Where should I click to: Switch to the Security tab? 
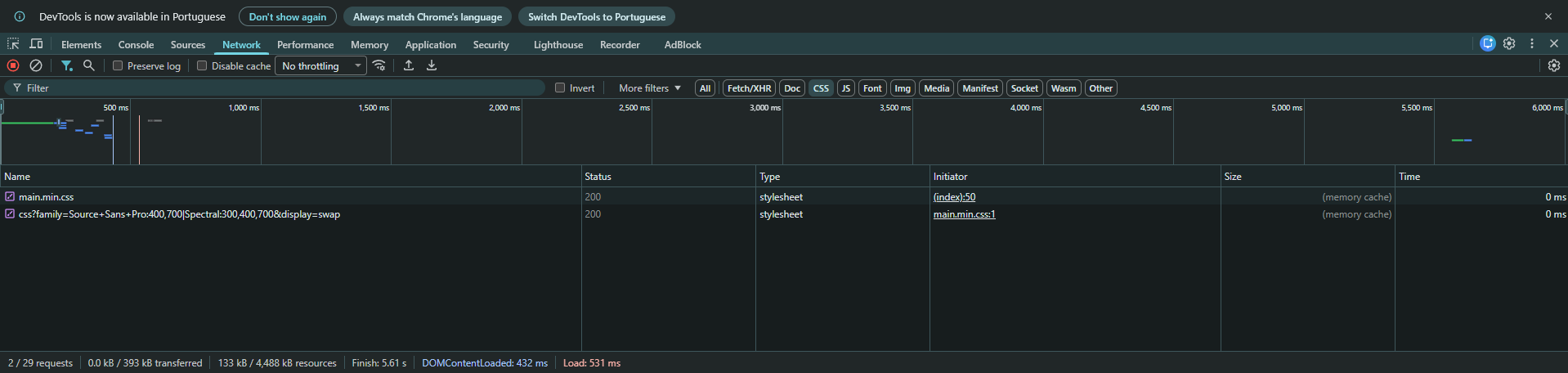[x=491, y=44]
